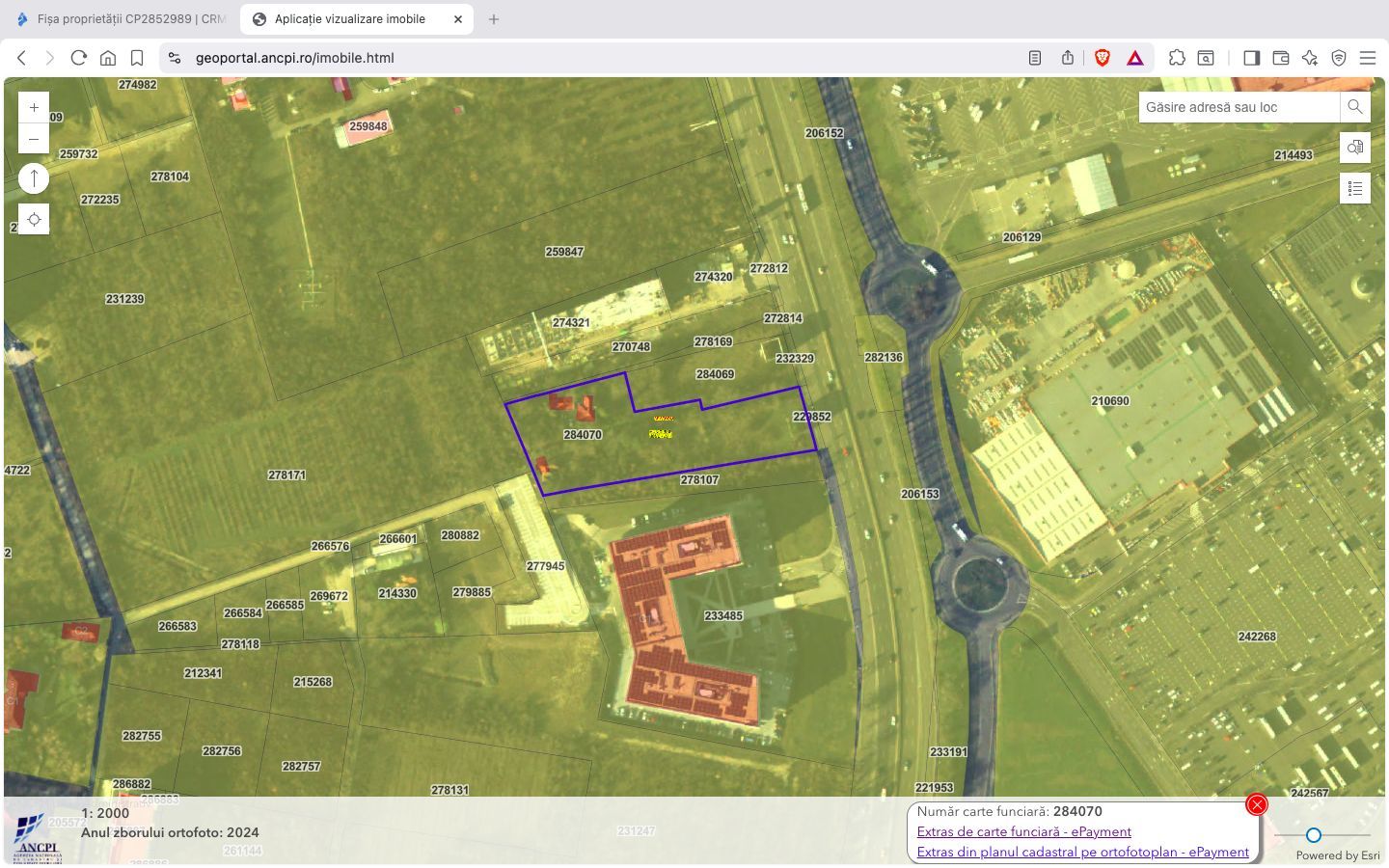
Task: Open Extras din planul cadastral ePayment link
Action: (x=1082, y=852)
